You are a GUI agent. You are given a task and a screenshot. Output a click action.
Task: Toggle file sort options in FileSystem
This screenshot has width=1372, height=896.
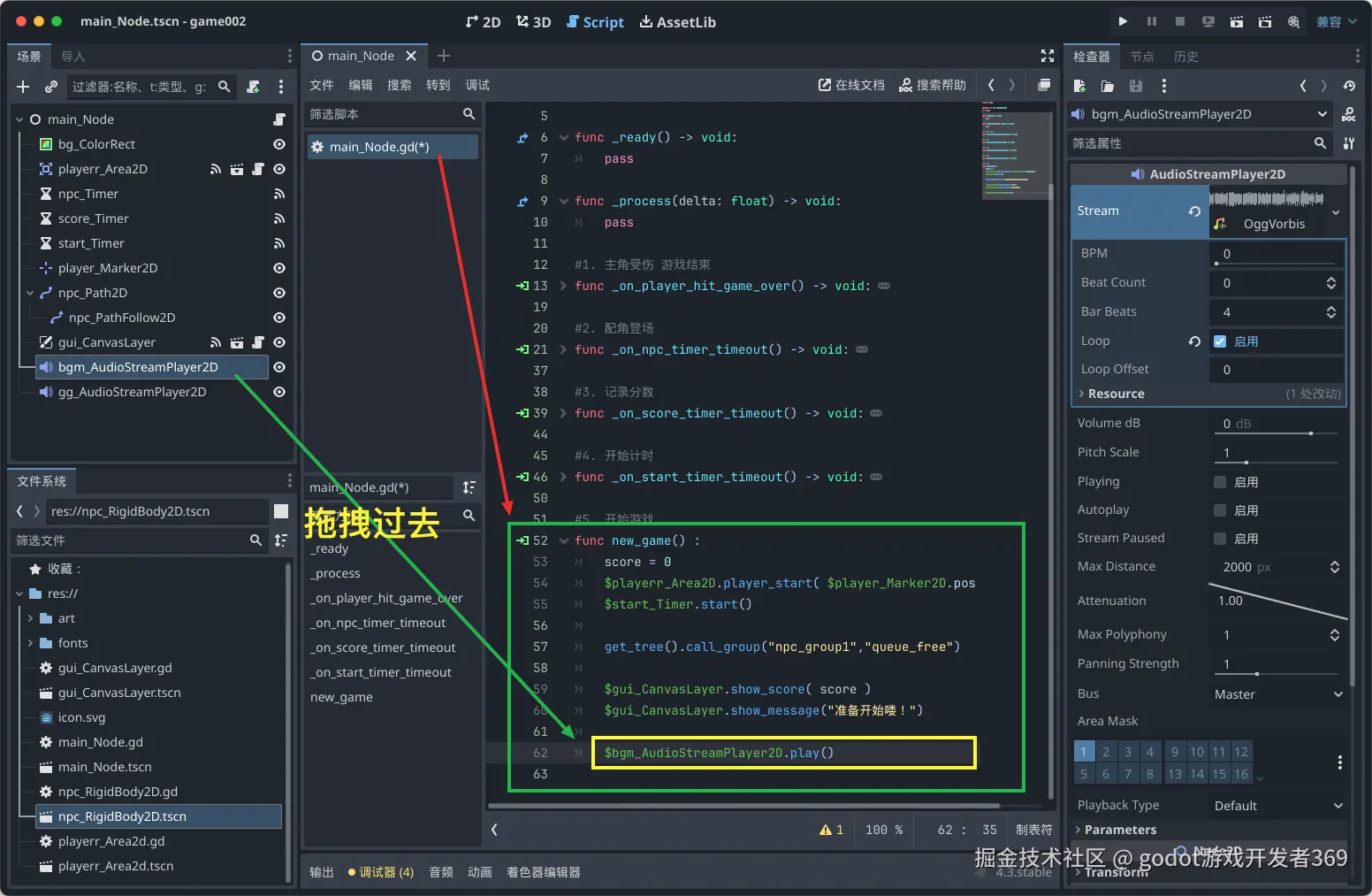[x=281, y=540]
